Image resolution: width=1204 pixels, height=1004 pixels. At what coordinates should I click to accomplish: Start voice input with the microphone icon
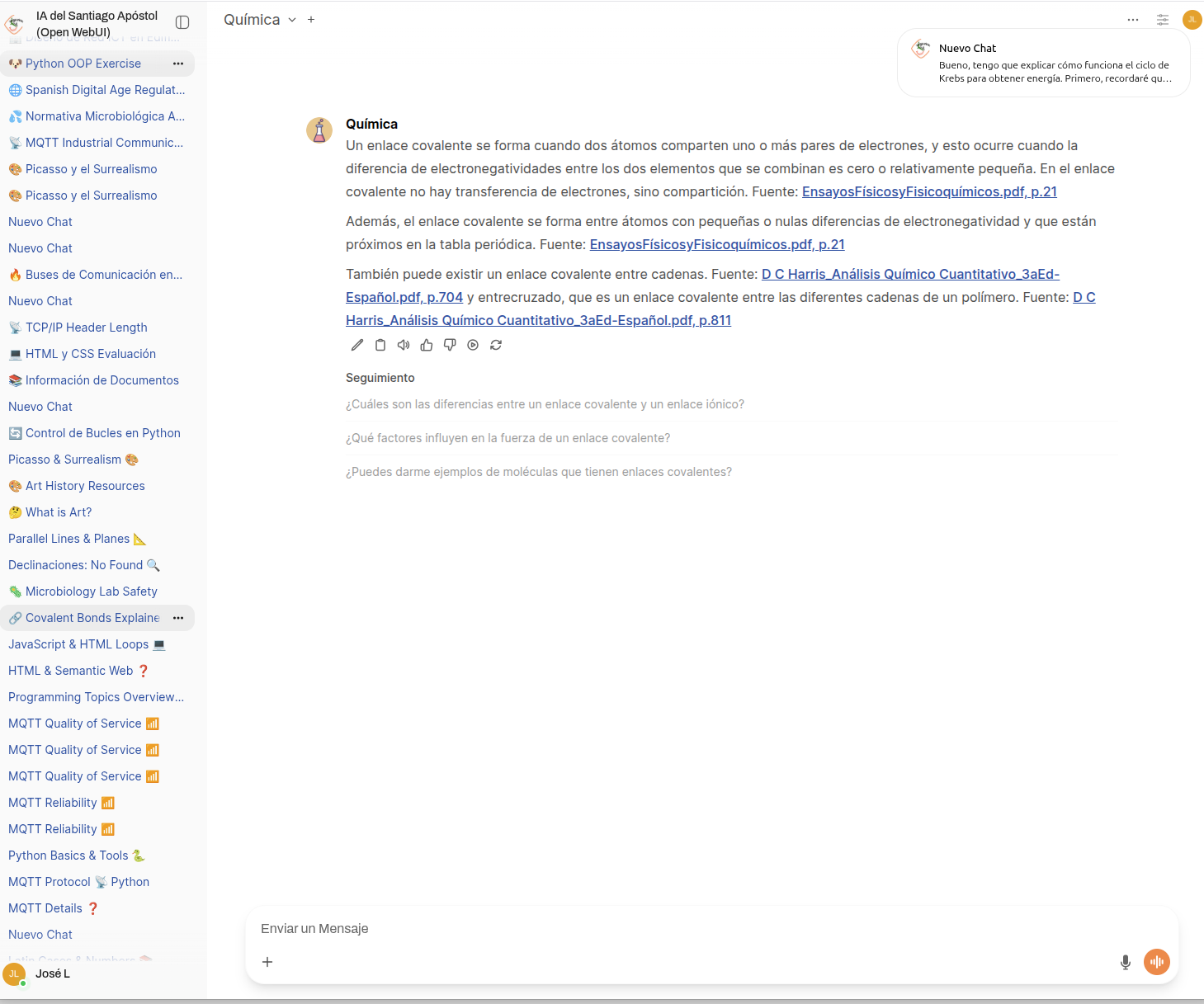point(1126,962)
